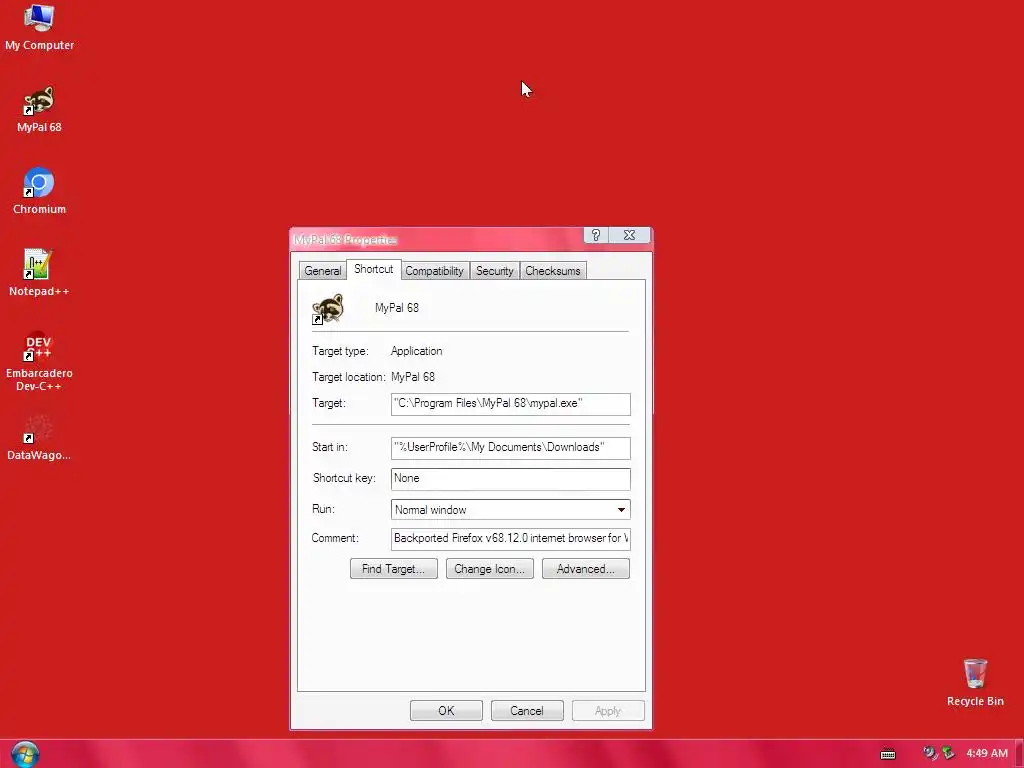The image size is (1024, 768).
Task: Click the Change Icon... button
Action: click(x=490, y=569)
